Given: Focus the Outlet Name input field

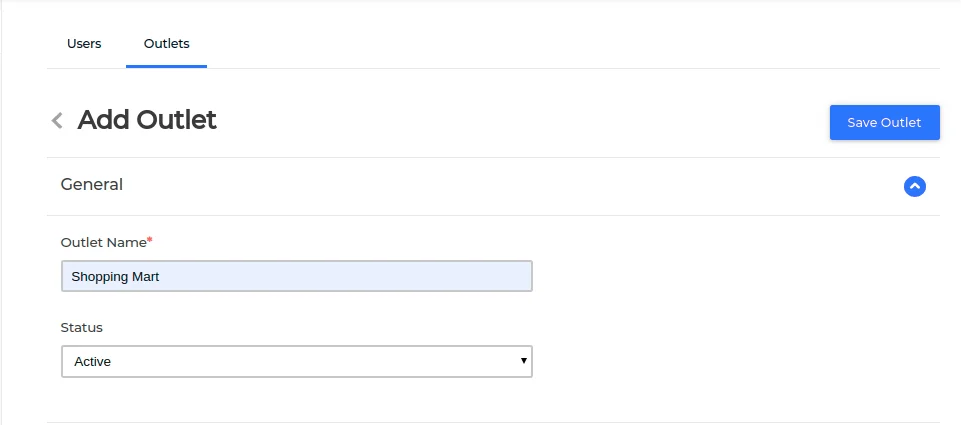Looking at the screenshot, I should 297,276.
